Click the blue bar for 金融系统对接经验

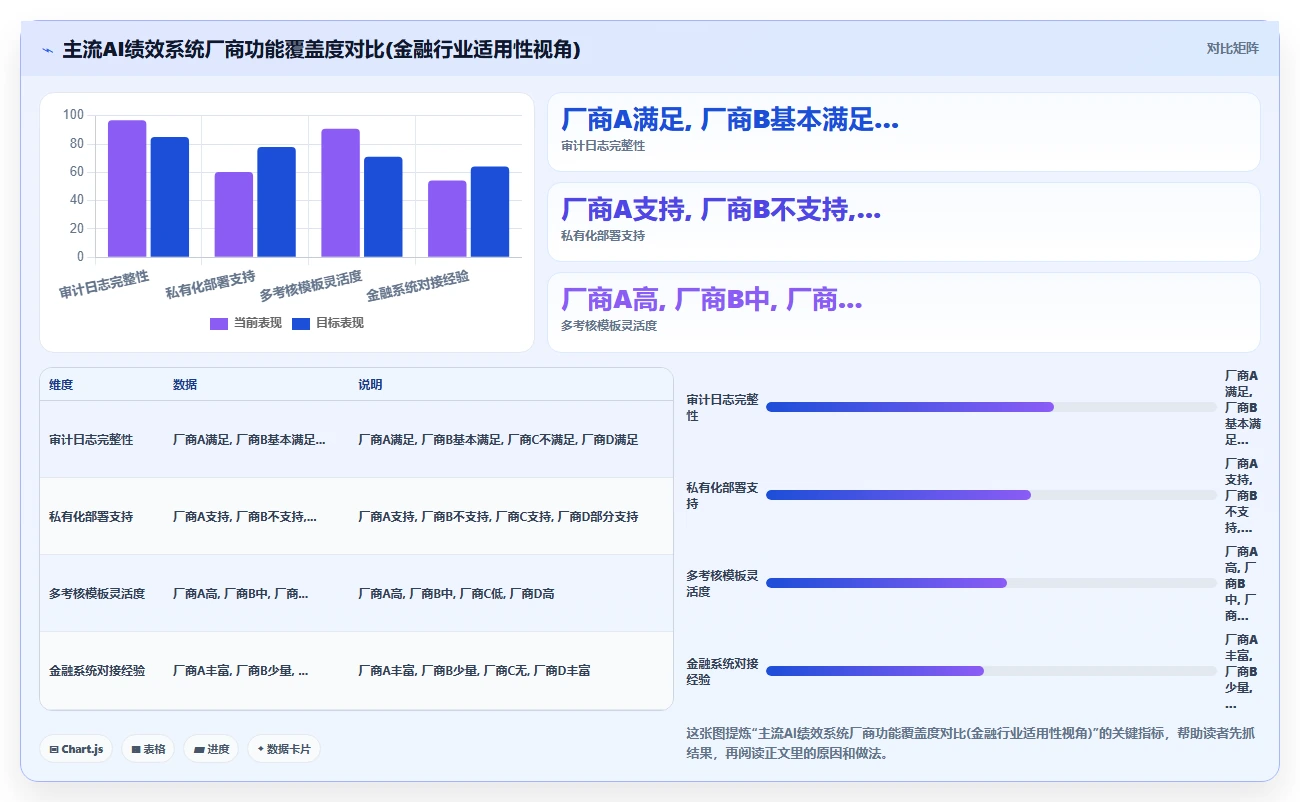490,212
